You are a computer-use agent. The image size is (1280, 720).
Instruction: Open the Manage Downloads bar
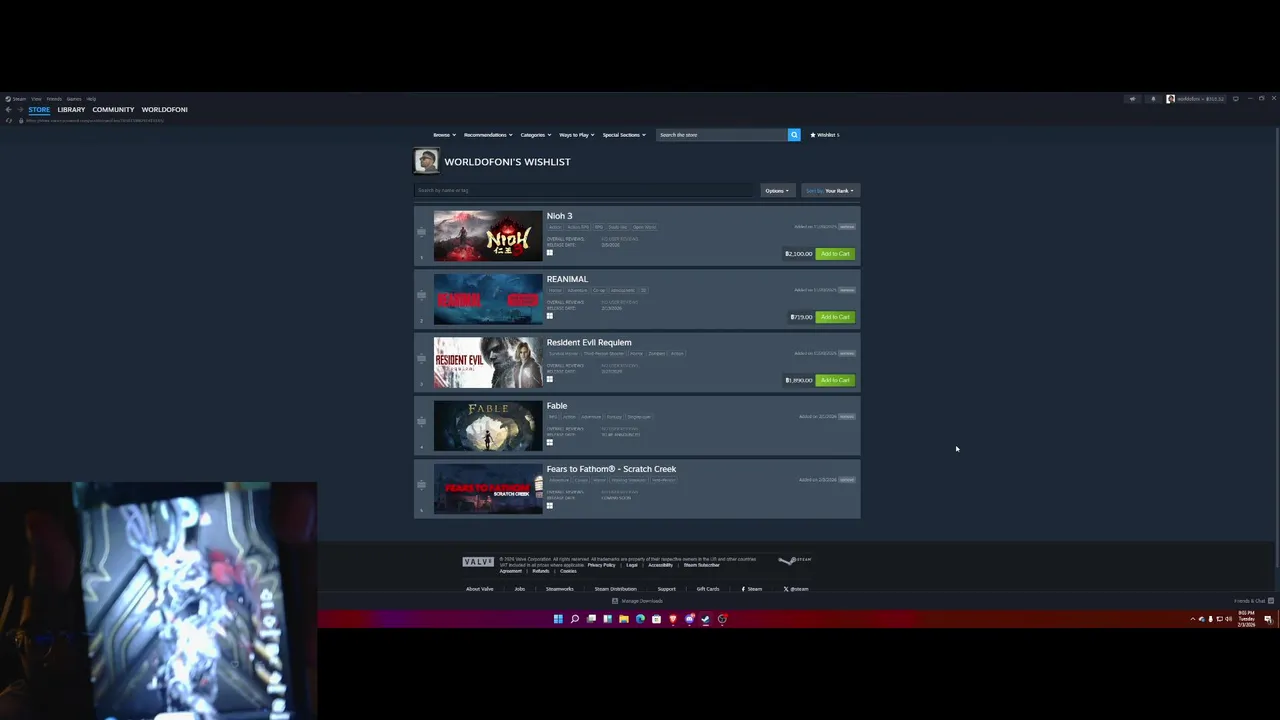pos(637,601)
